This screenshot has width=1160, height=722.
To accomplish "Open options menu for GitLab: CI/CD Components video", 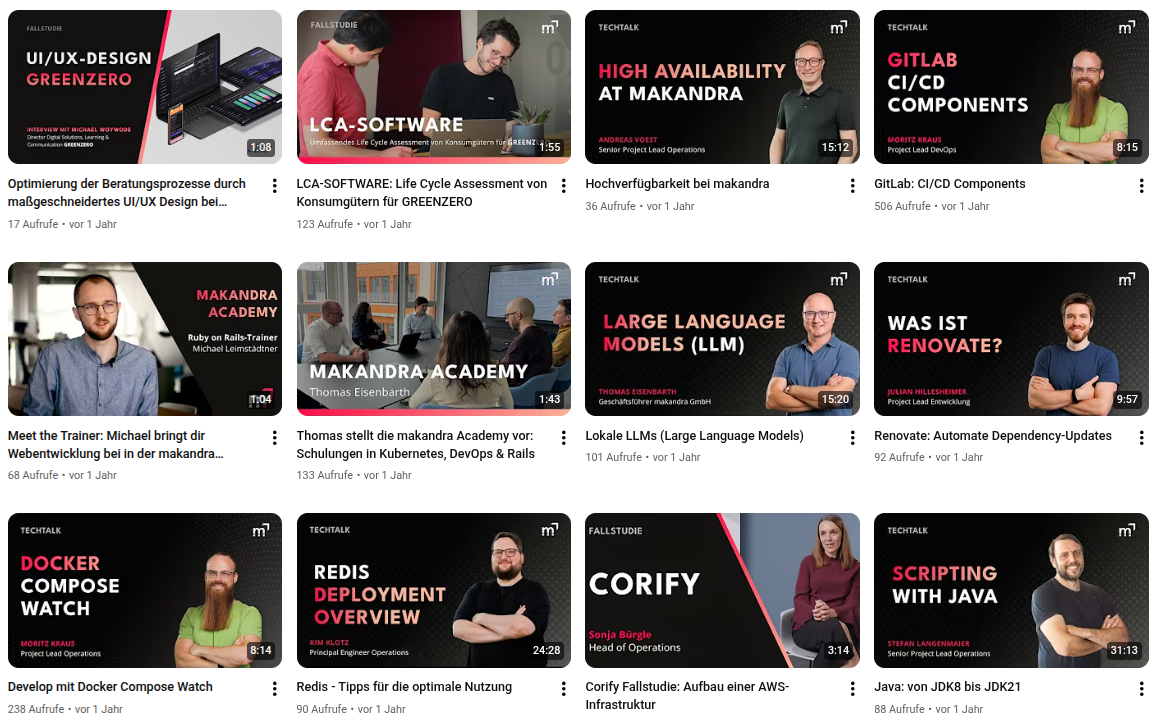I will click(1141, 186).
